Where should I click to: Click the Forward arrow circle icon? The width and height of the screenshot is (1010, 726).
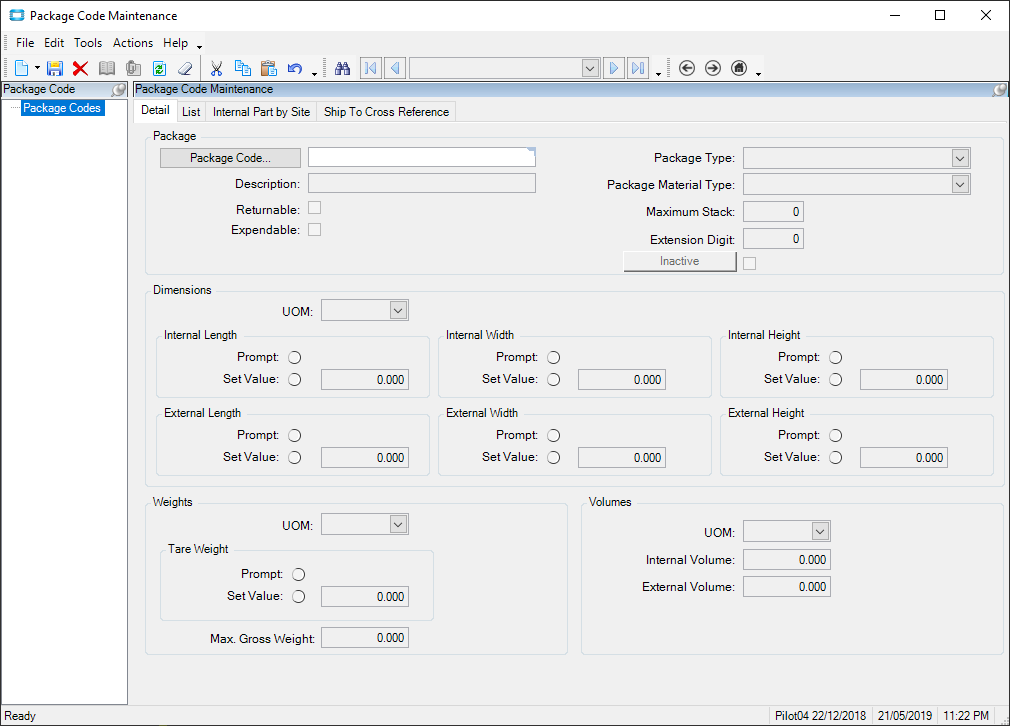coord(713,68)
